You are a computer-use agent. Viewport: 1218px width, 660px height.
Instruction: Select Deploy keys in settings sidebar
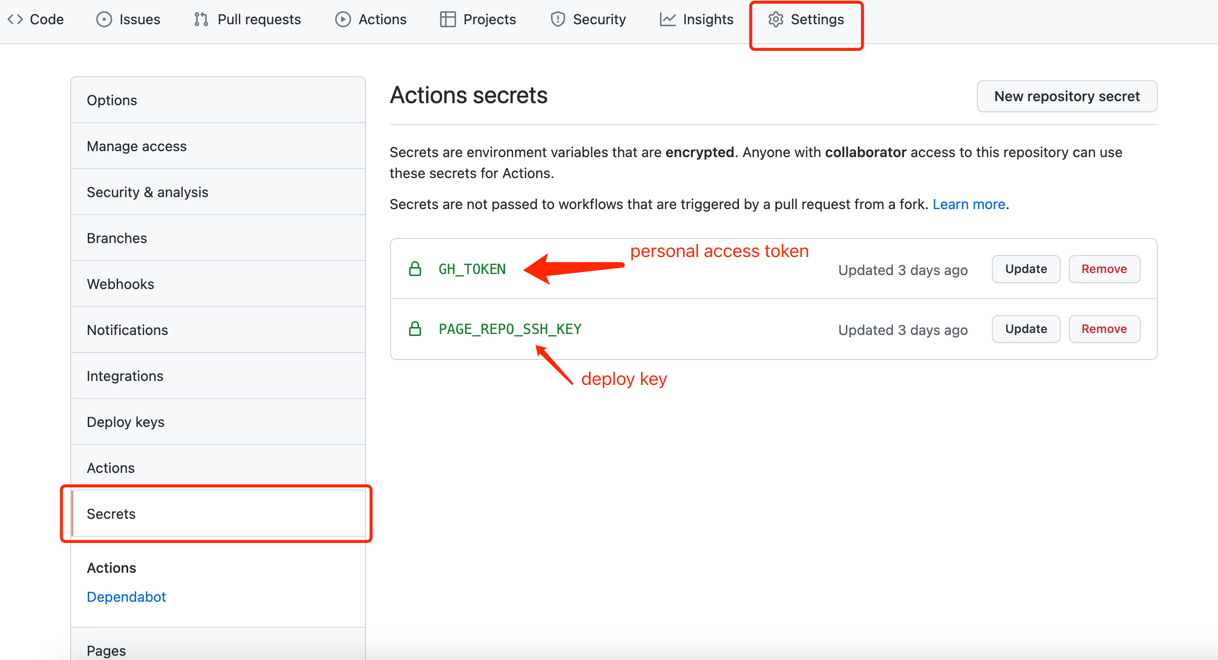click(125, 422)
